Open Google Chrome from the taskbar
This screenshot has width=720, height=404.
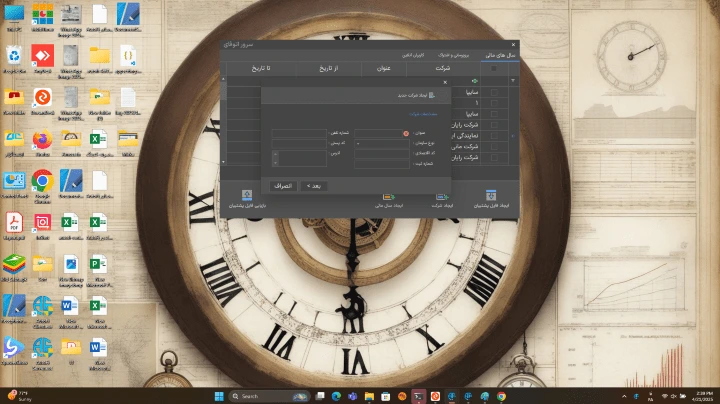pyautogui.click(x=501, y=396)
